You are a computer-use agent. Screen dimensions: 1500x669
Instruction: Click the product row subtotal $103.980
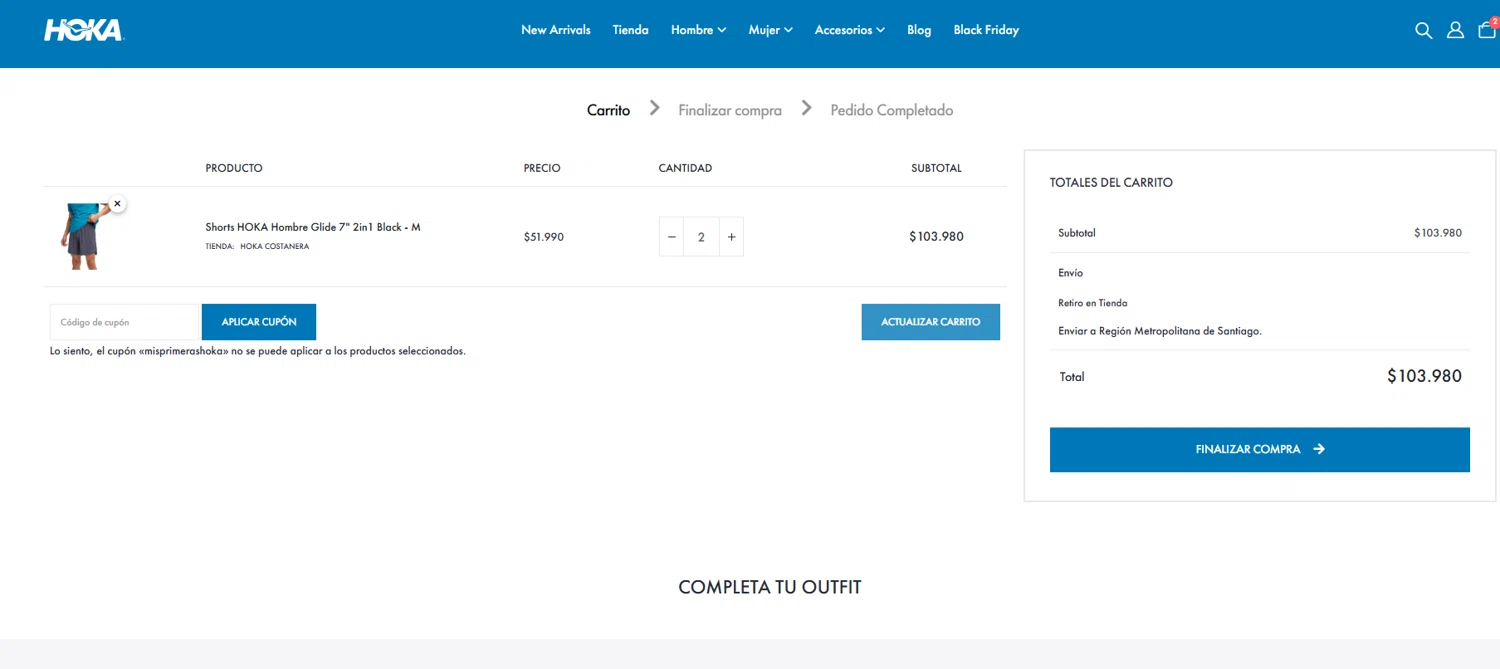(936, 237)
